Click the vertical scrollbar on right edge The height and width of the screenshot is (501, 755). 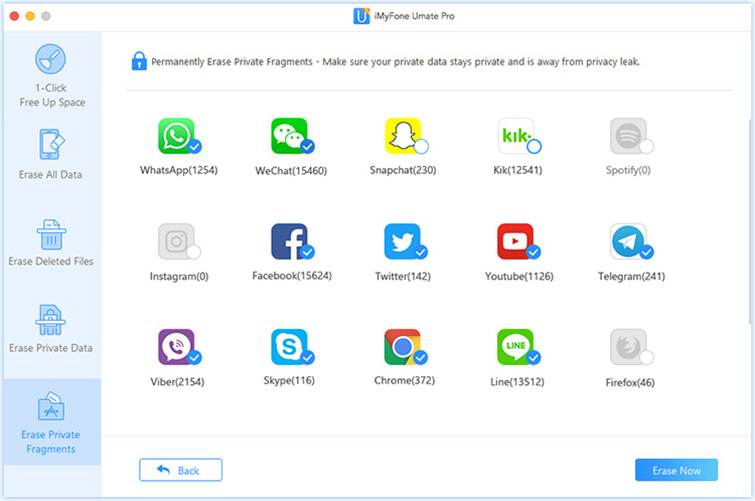point(751,222)
